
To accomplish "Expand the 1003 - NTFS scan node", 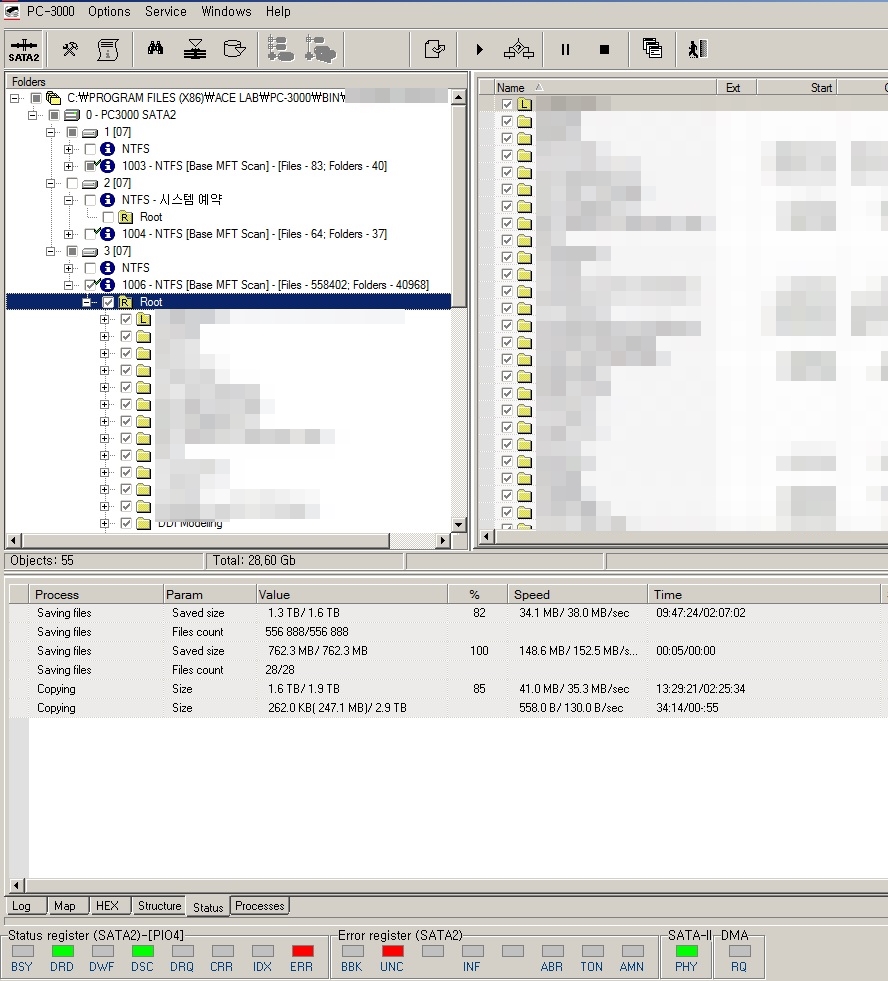I will tap(68, 166).
